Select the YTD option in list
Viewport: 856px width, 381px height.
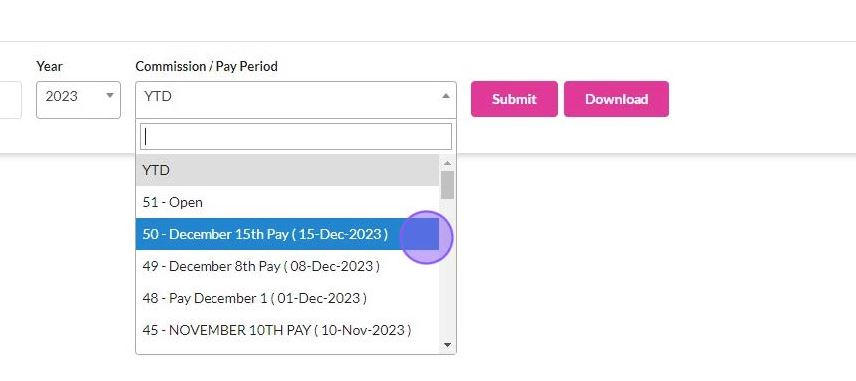(287, 170)
